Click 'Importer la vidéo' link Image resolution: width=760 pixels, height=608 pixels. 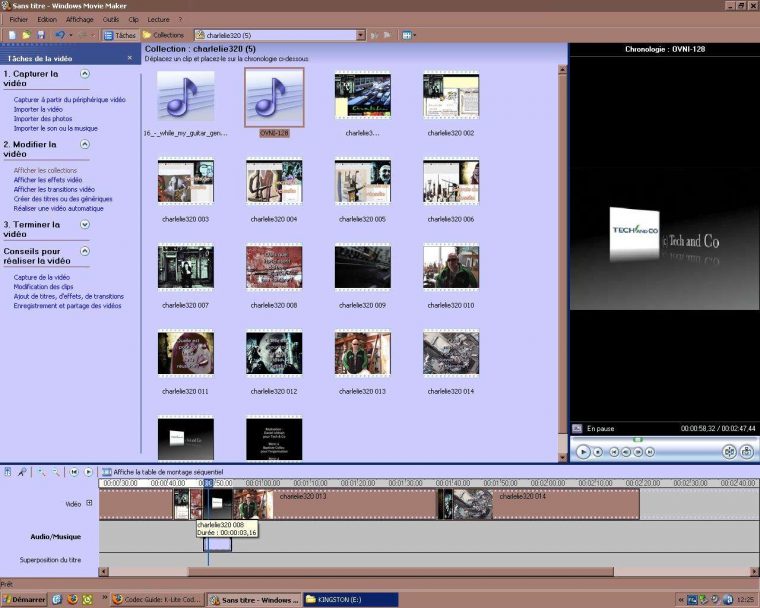tap(39, 109)
